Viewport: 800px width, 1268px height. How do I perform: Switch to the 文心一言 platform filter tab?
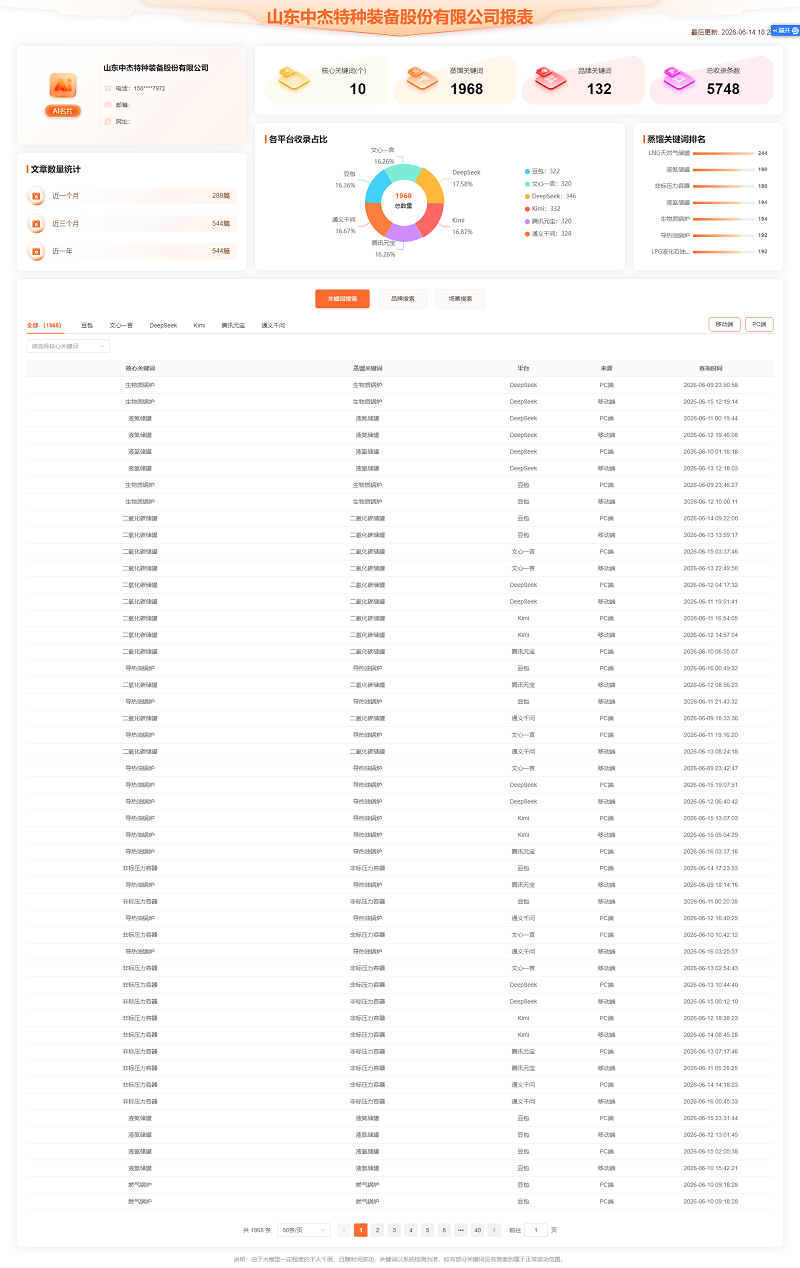121,325
